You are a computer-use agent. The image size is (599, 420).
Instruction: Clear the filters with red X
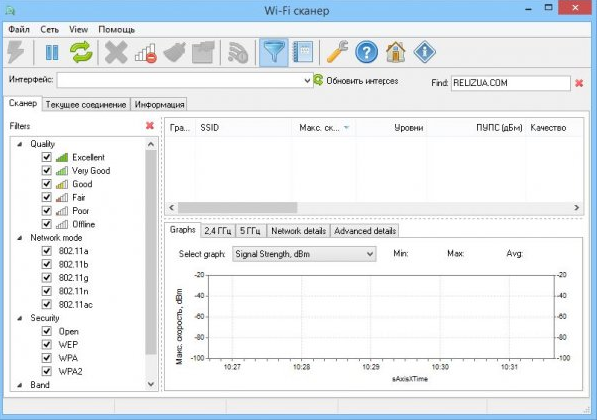[150, 126]
